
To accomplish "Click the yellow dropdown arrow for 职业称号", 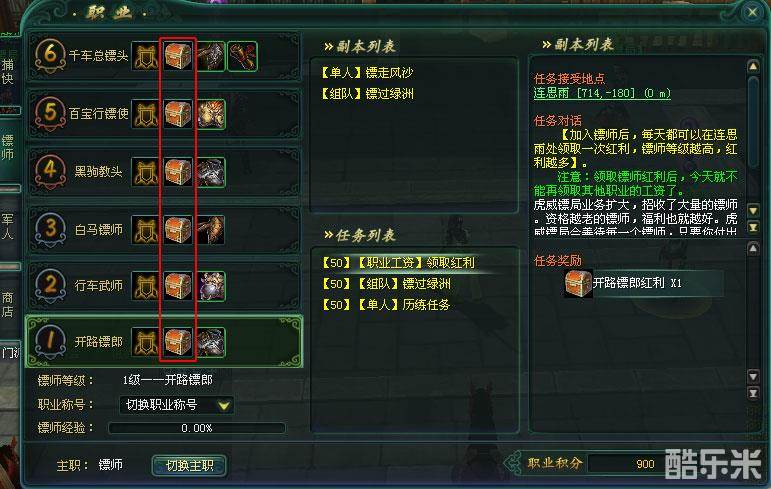I will (x=224, y=405).
